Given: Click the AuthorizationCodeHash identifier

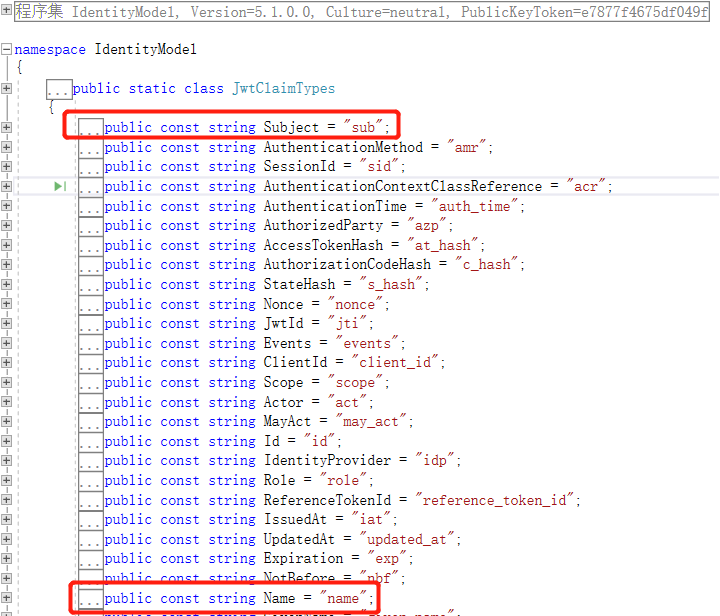Looking at the screenshot, I should 347,264.
